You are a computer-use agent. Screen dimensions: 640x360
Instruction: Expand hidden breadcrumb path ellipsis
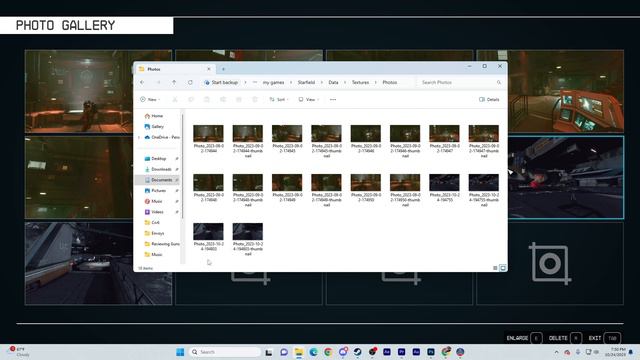pos(255,82)
